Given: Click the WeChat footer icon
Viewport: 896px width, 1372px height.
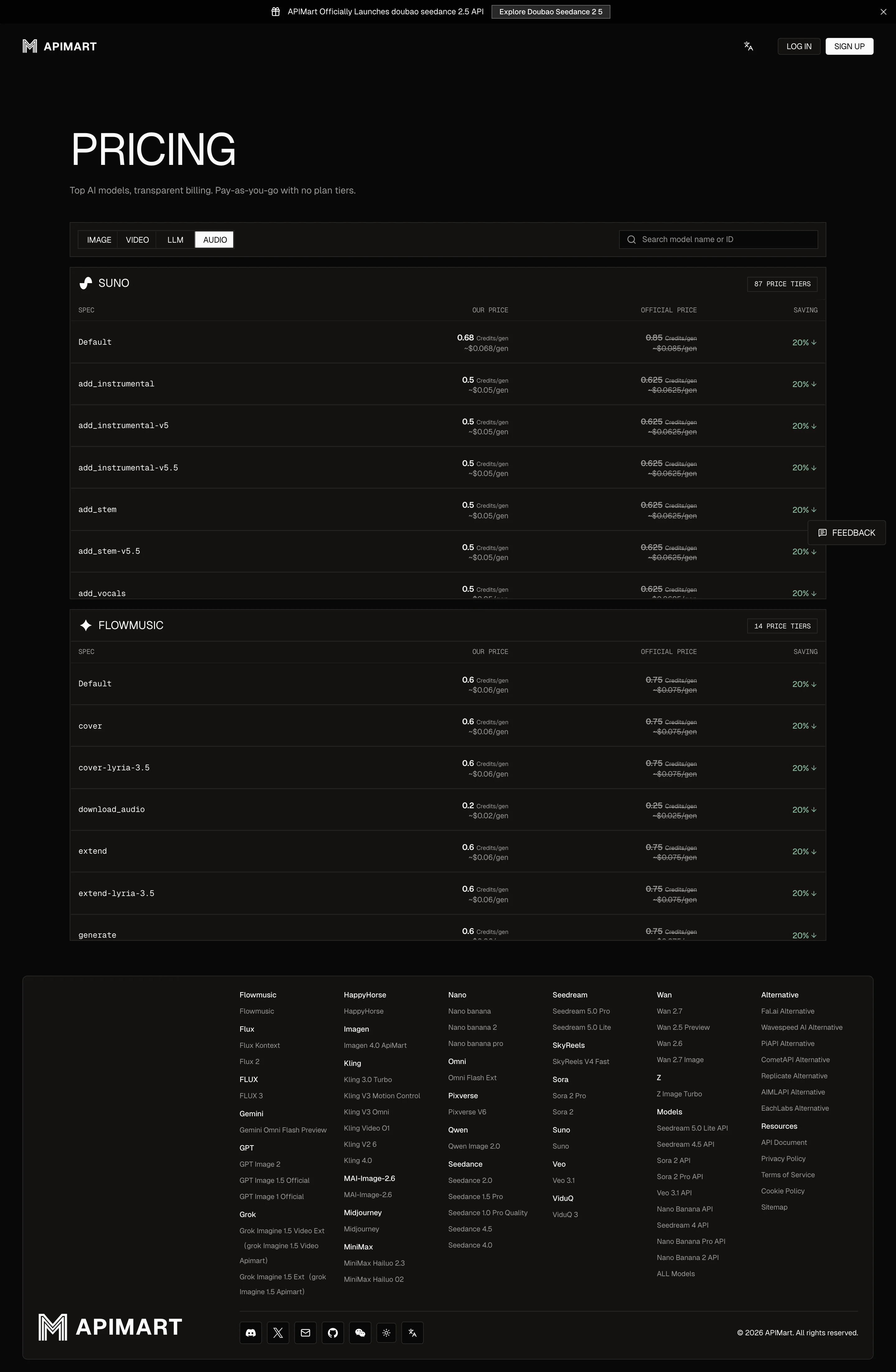Looking at the screenshot, I should pyautogui.click(x=360, y=1332).
